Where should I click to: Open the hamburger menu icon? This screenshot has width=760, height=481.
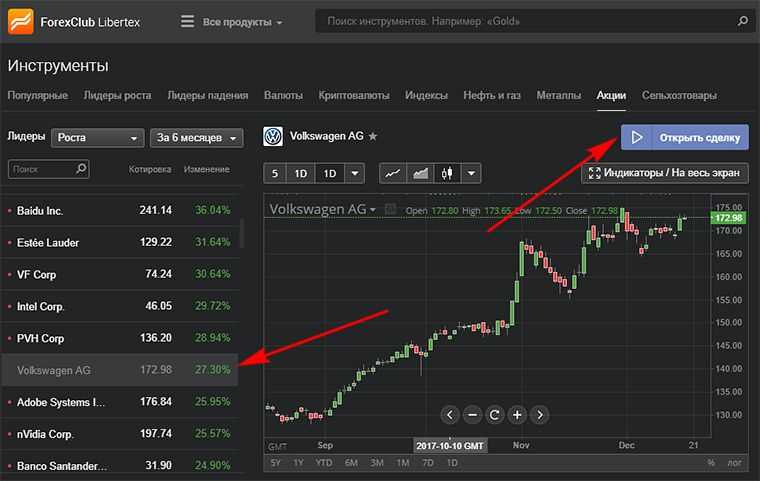pyautogui.click(x=187, y=21)
